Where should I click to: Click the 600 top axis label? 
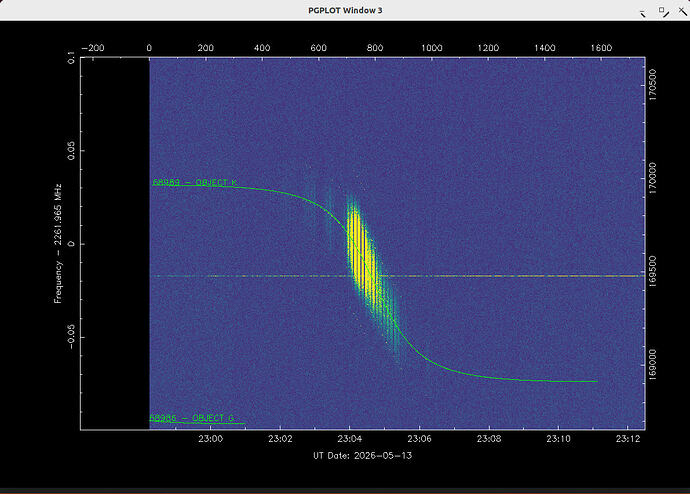coord(319,48)
